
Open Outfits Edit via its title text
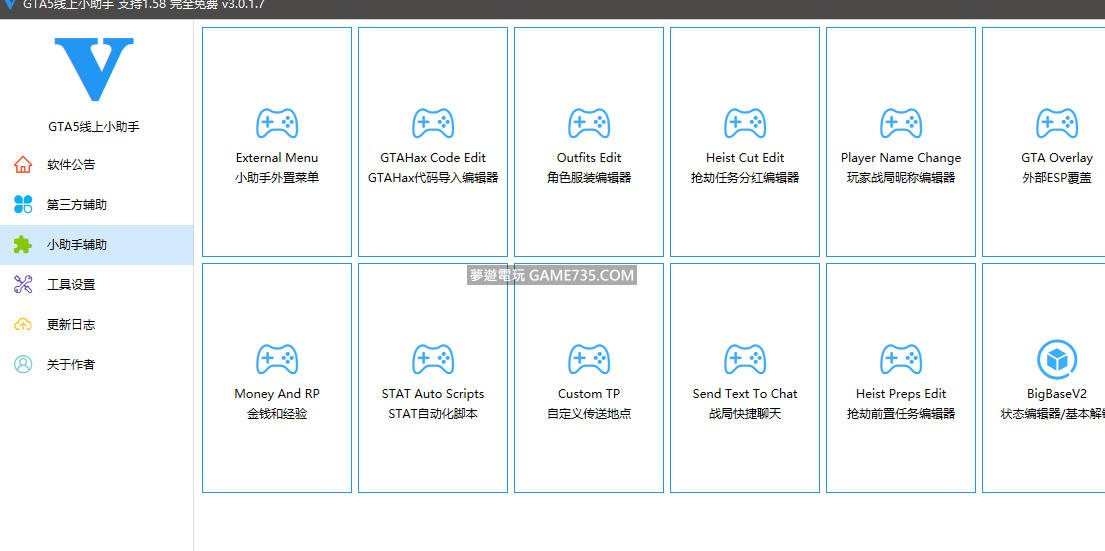click(x=588, y=158)
